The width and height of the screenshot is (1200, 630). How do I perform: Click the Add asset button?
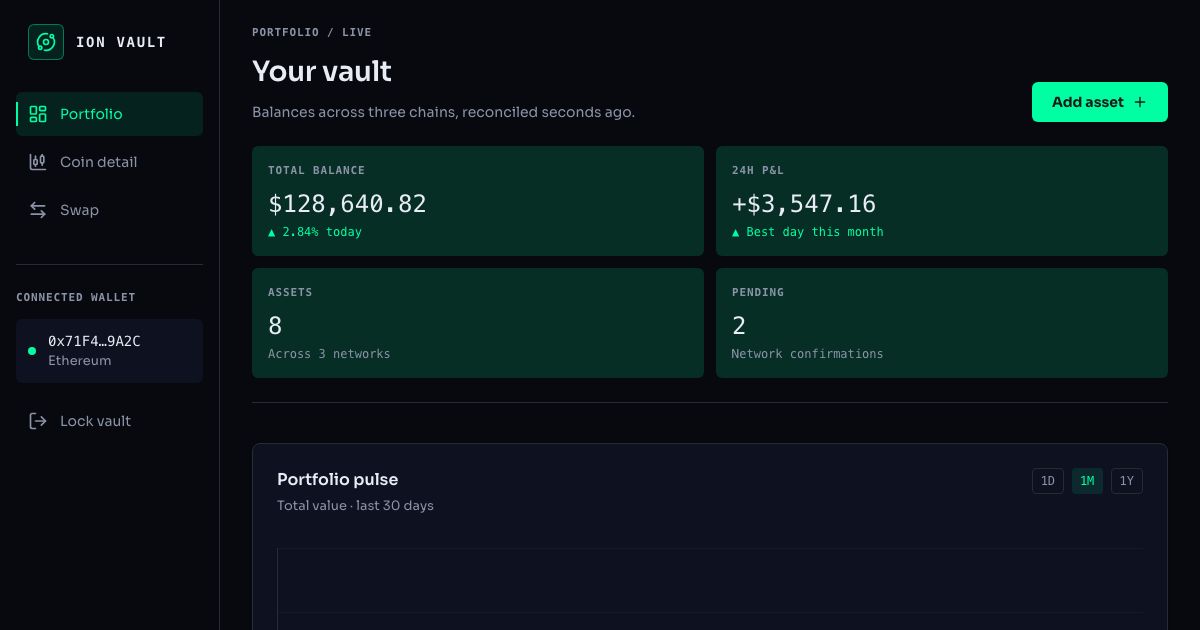tap(1100, 102)
